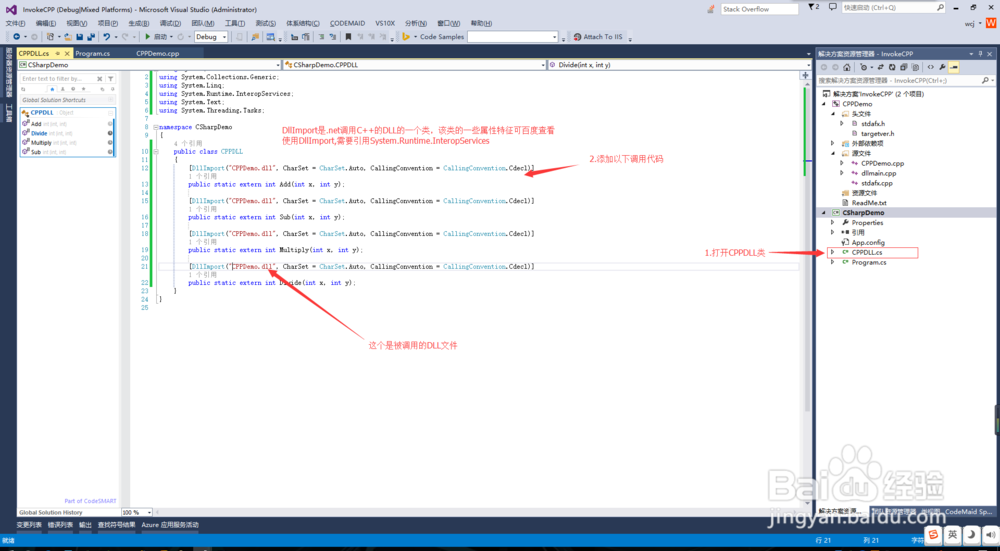Click the Sogou input method S icon
1000x551 pixels.
[x=932, y=534]
